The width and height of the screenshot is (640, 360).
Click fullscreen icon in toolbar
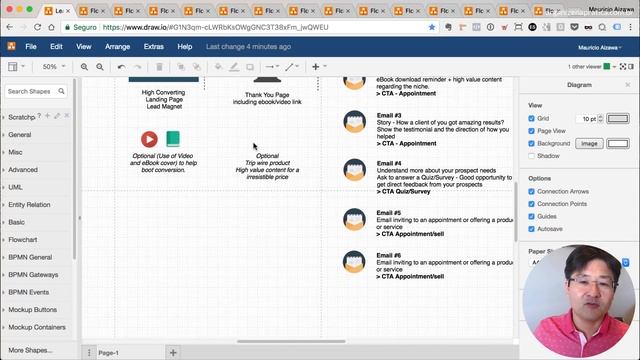(622, 67)
